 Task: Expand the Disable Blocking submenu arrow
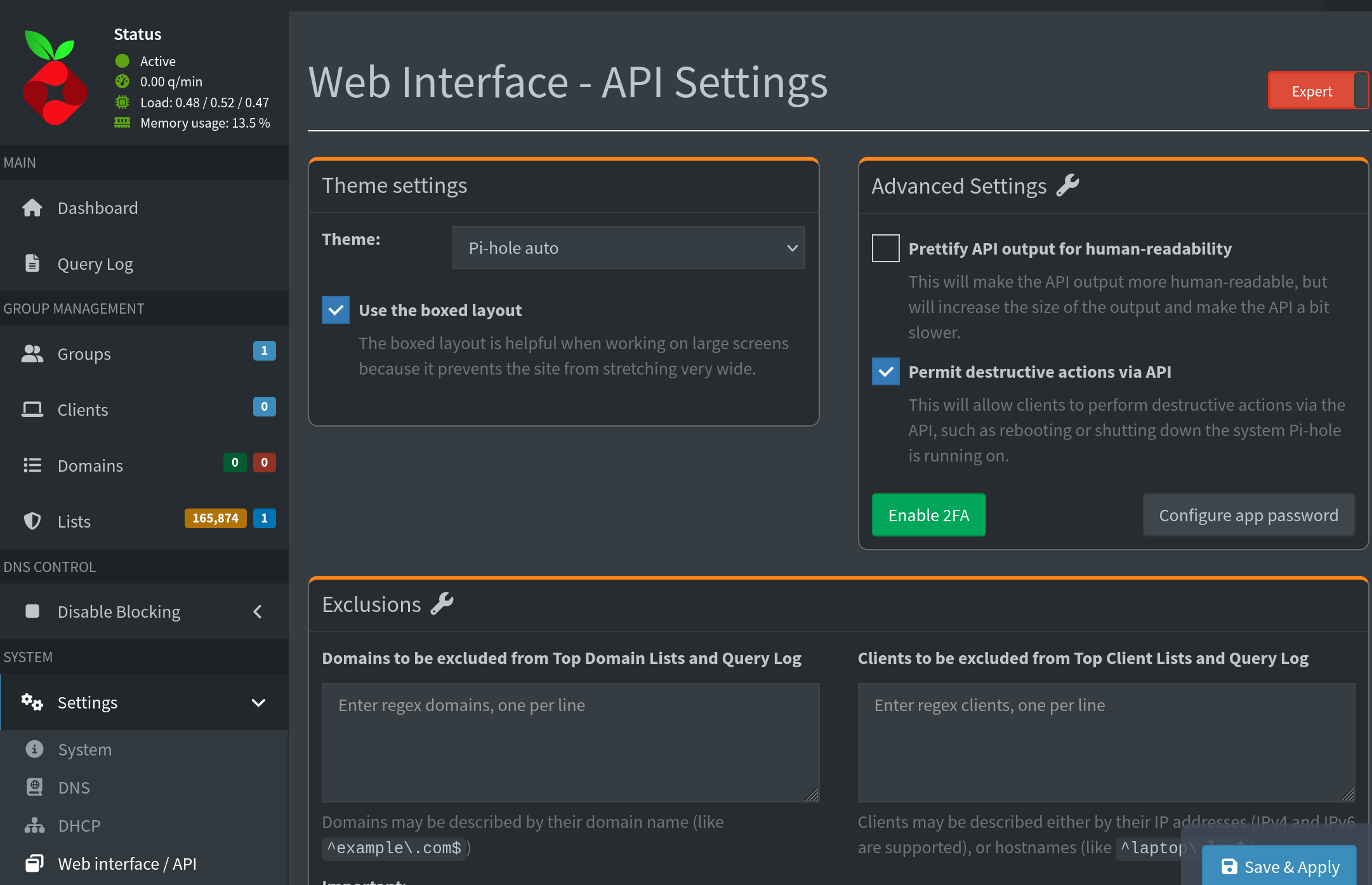coord(258,611)
